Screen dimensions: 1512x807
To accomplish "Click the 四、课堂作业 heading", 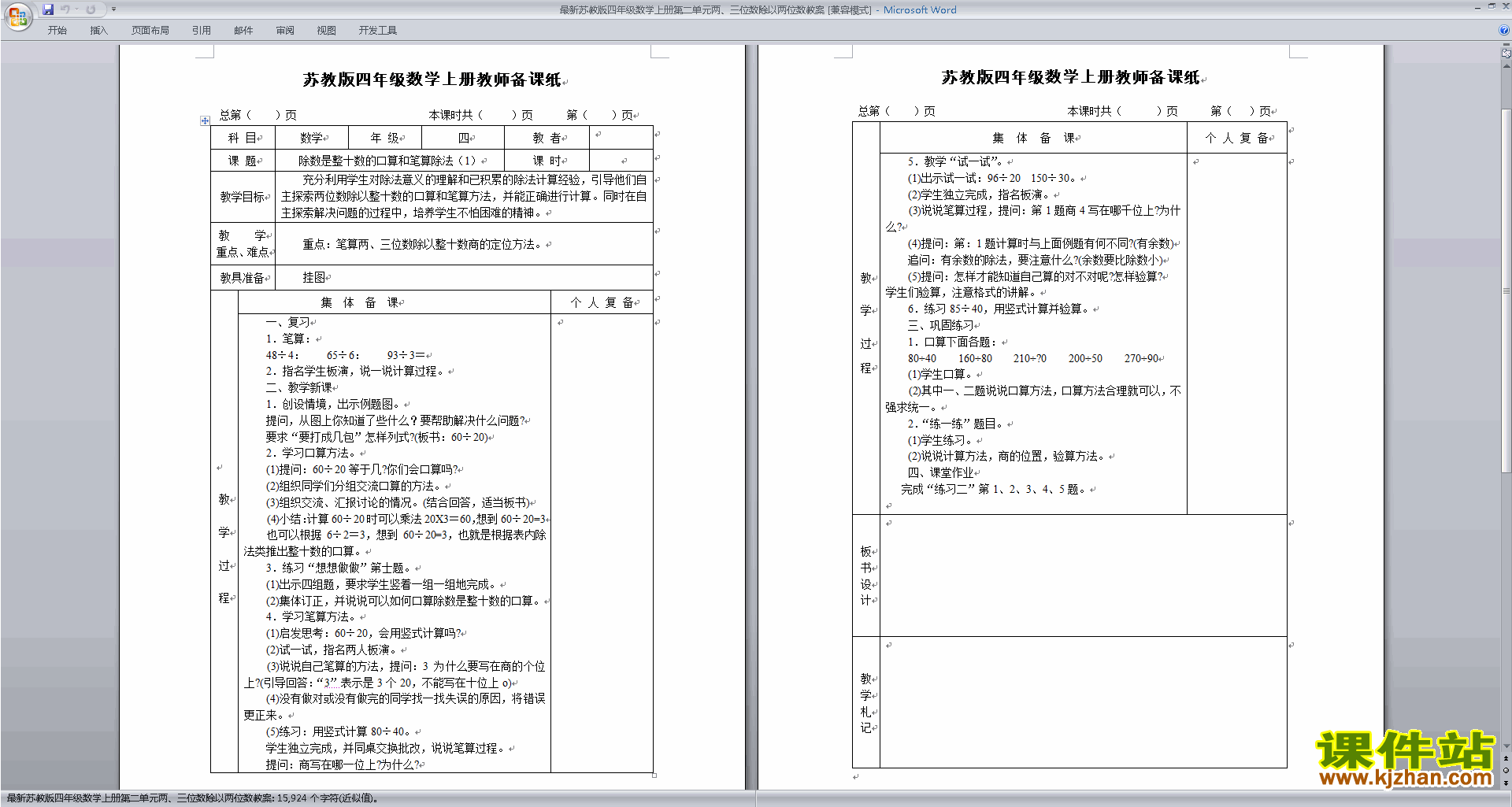I will click(940, 473).
